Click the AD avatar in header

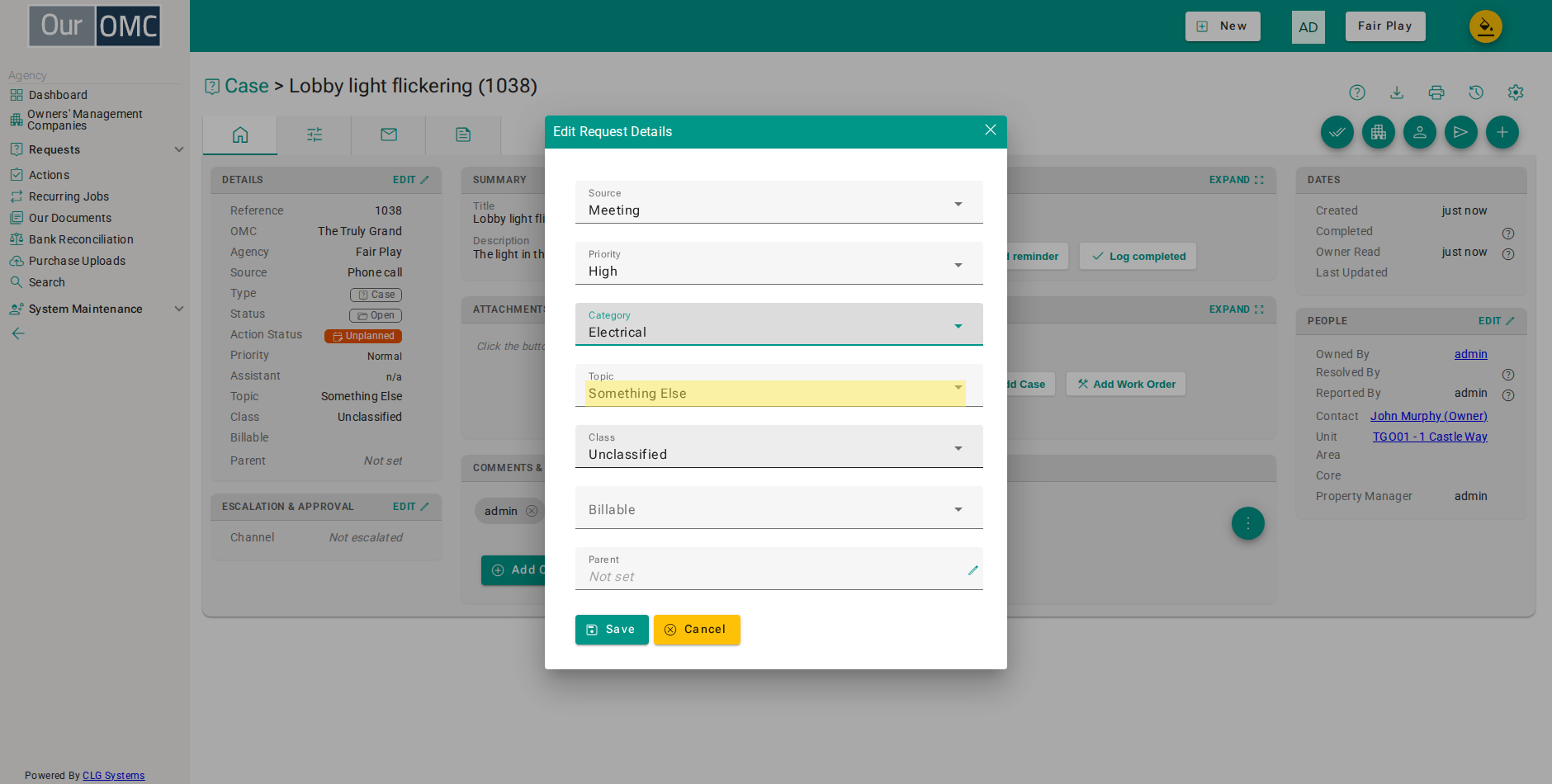click(x=1308, y=27)
